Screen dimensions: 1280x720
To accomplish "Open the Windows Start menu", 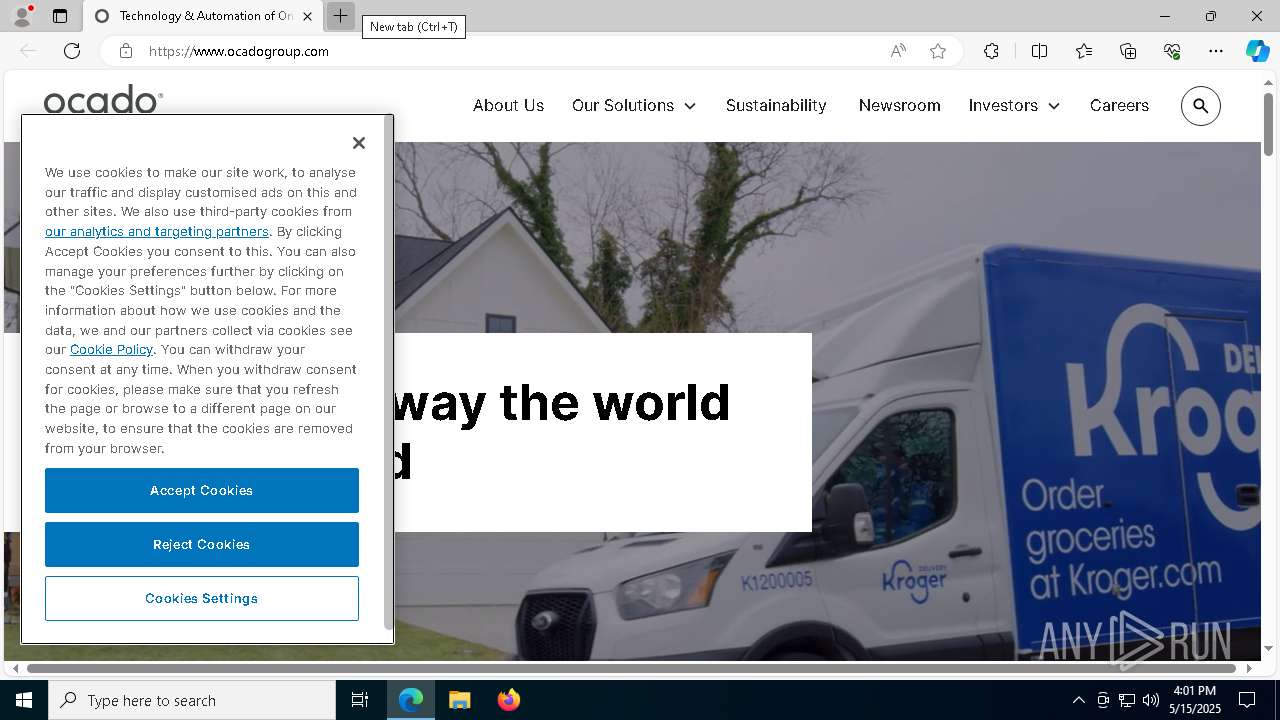I will (x=24, y=700).
